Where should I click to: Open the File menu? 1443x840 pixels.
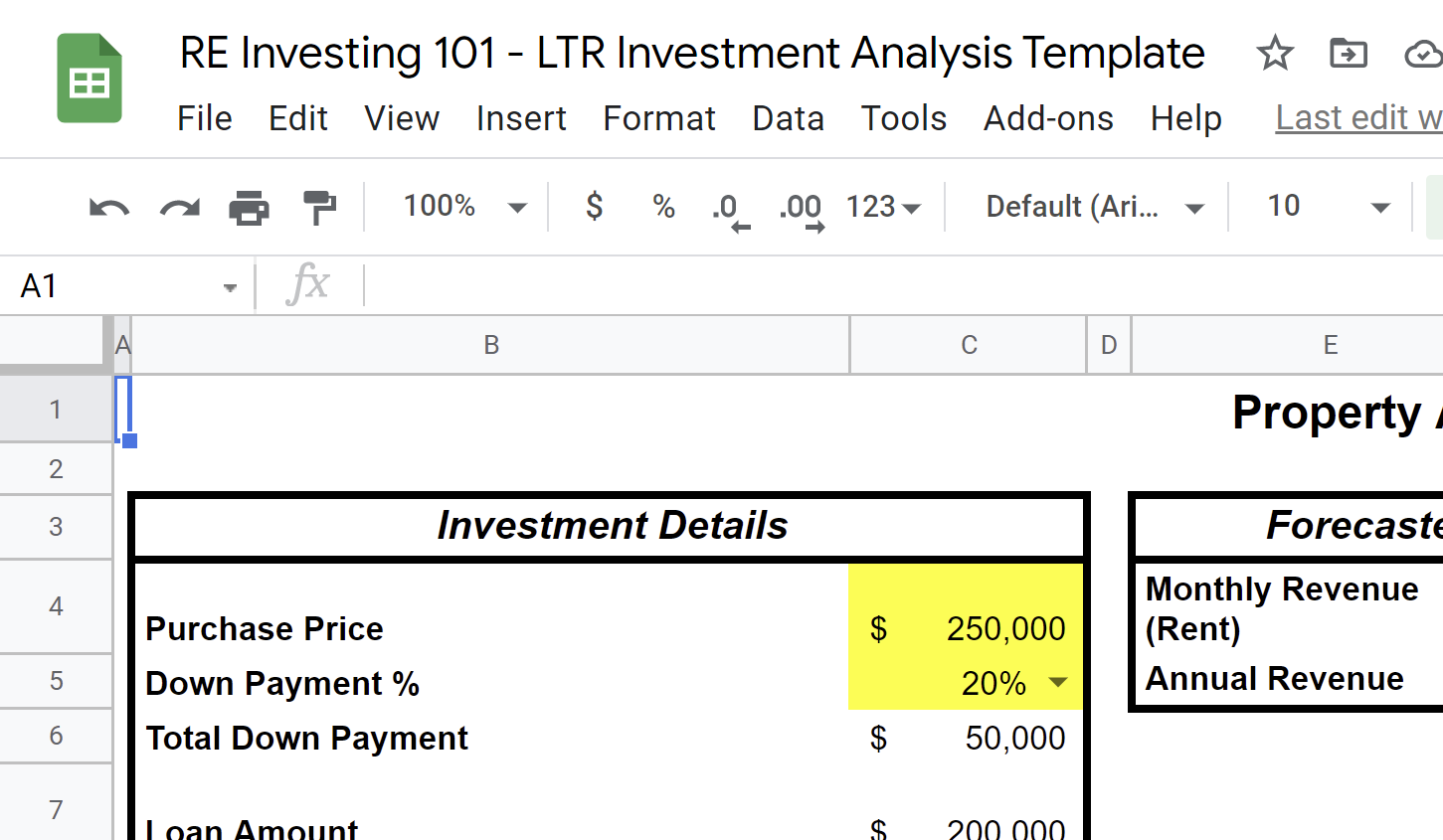[204, 118]
